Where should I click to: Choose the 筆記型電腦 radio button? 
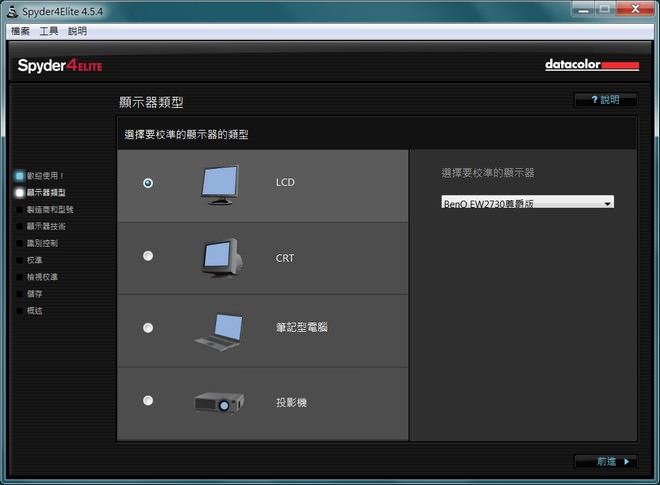[x=148, y=328]
